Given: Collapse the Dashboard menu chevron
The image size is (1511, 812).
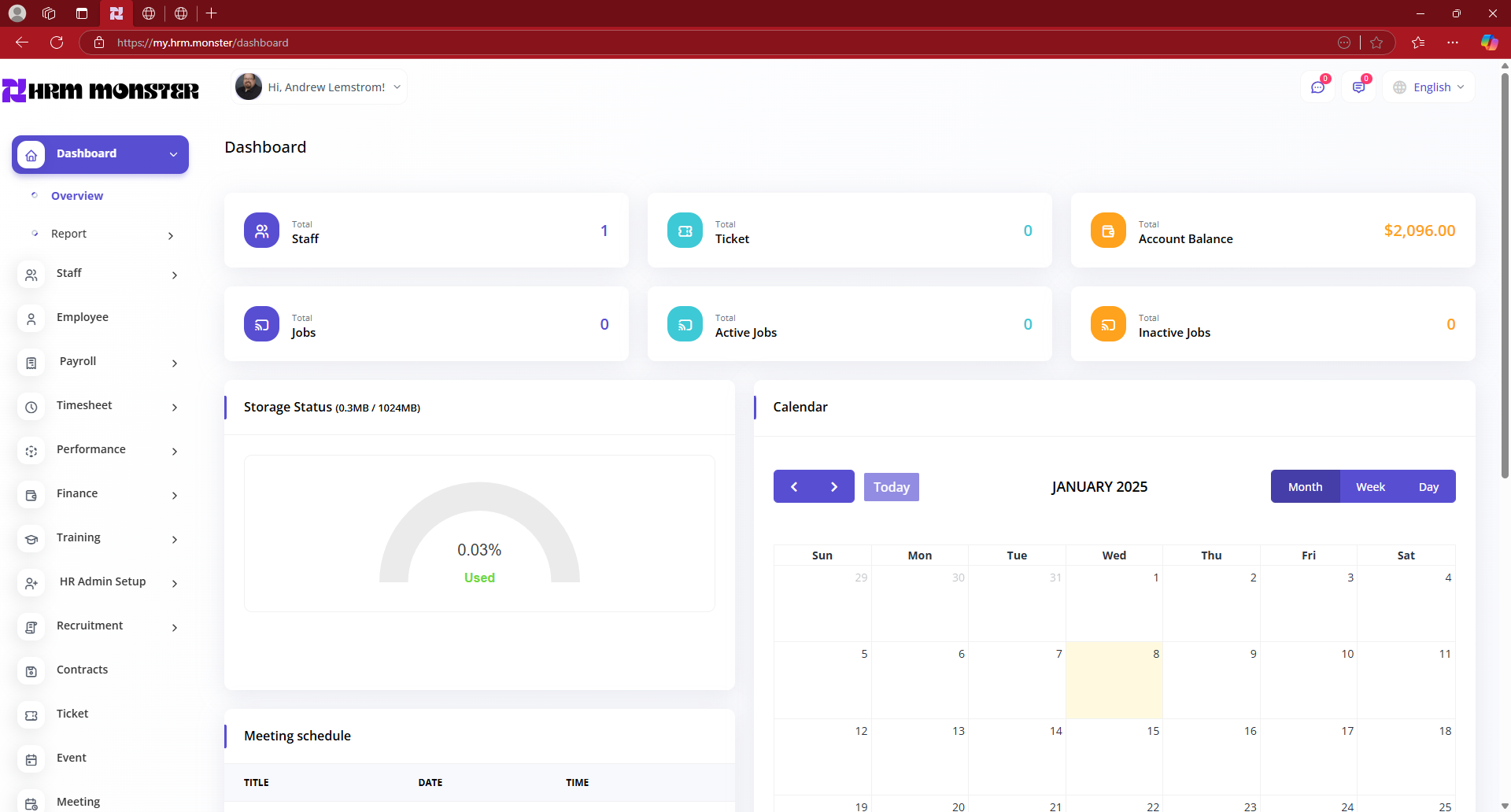Looking at the screenshot, I should coord(173,154).
